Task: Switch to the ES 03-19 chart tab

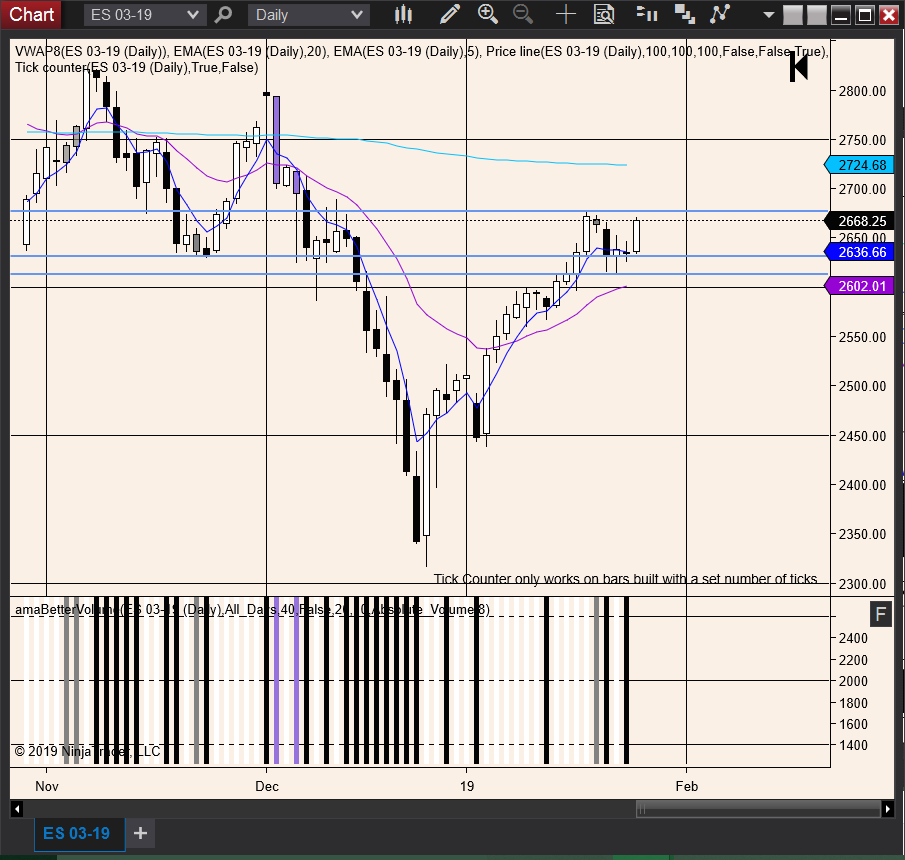Action: 80,834
